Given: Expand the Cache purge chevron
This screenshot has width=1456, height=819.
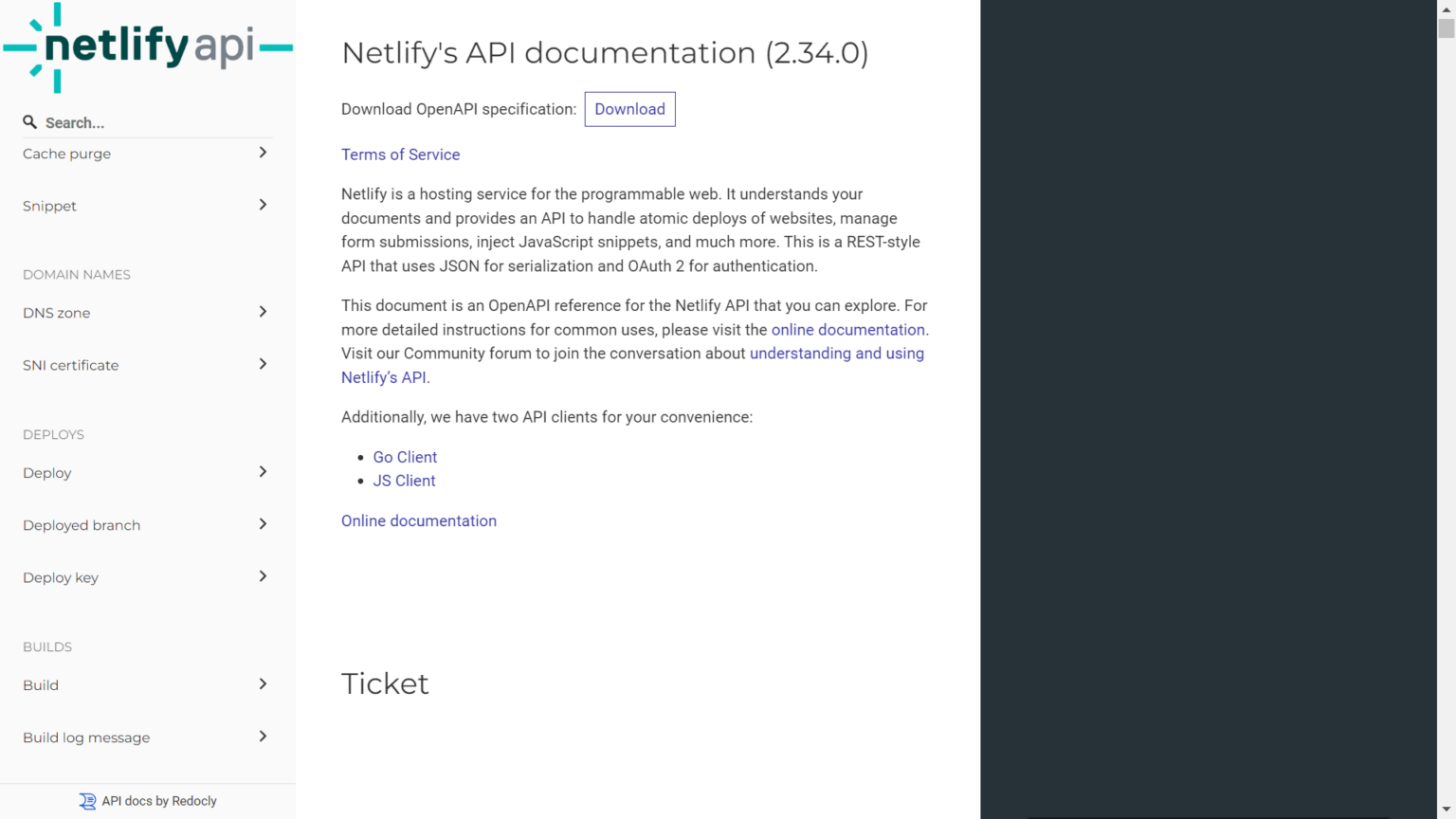Looking at the screenshot, I should point(263,153).
